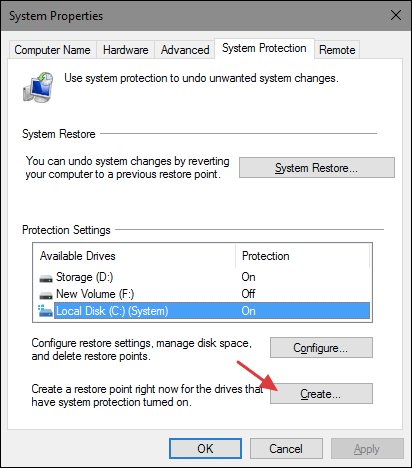Go to the Advanced tab
This screenshot has width=413, height=469.
point(185,50)
